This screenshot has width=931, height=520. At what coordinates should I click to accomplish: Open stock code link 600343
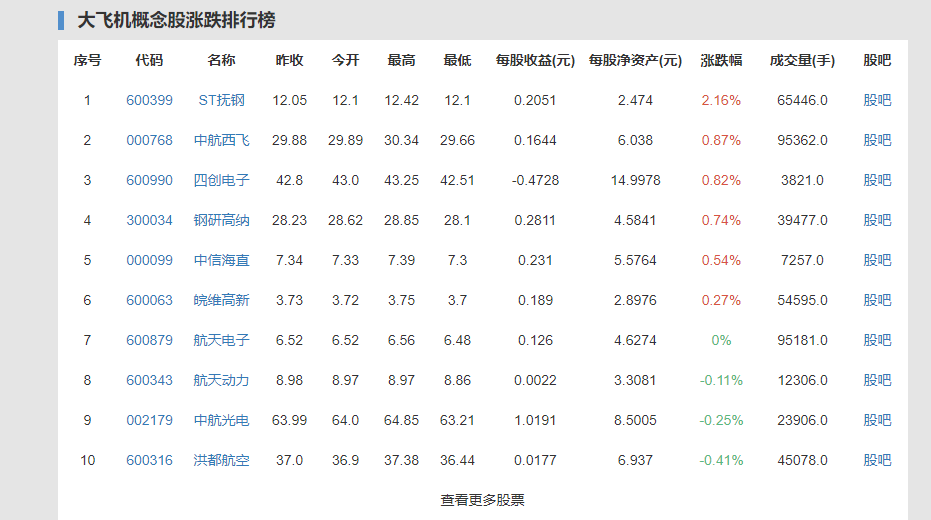(149, 380)
